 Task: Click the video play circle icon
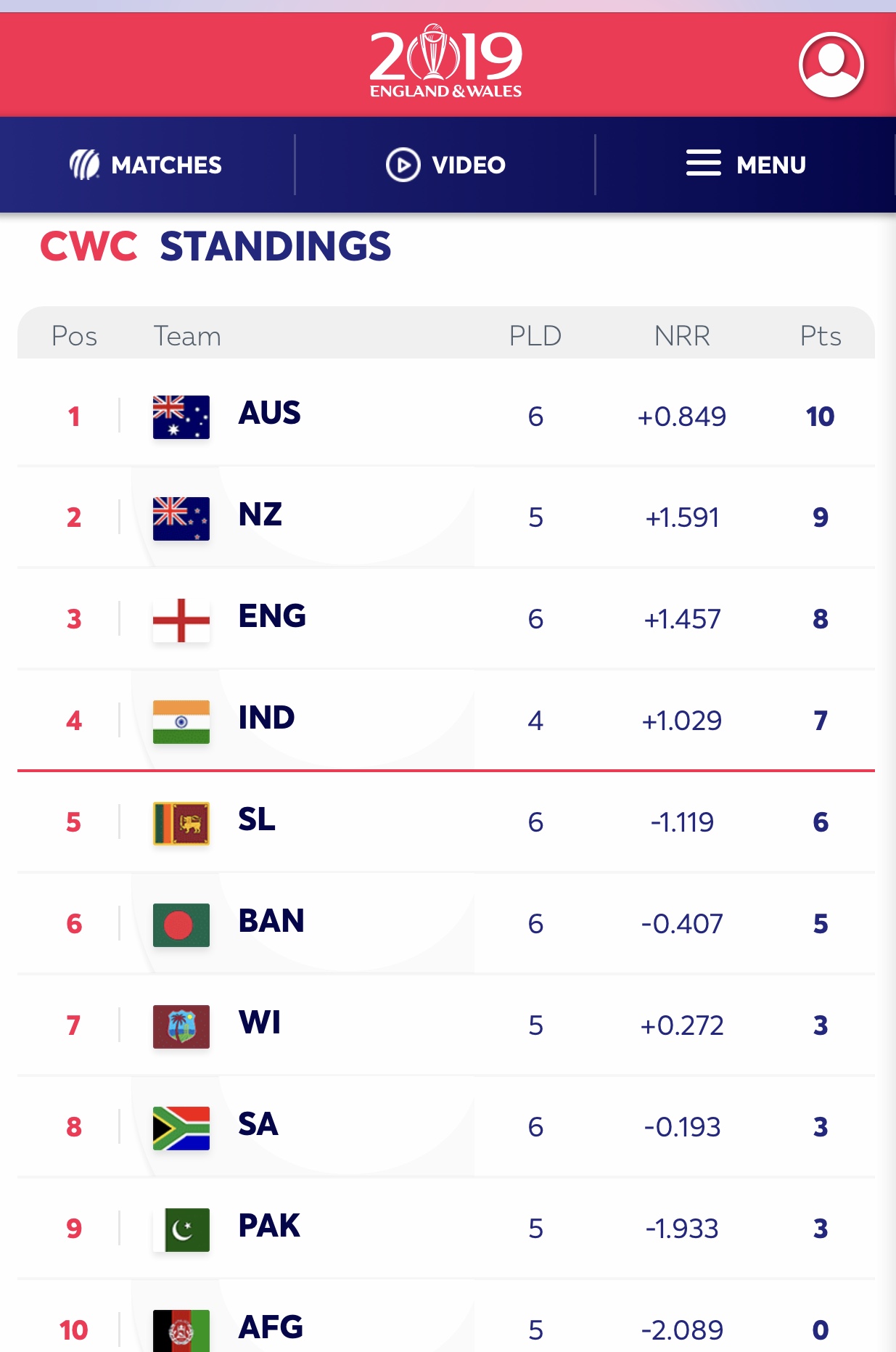click(x=403, y=165)
